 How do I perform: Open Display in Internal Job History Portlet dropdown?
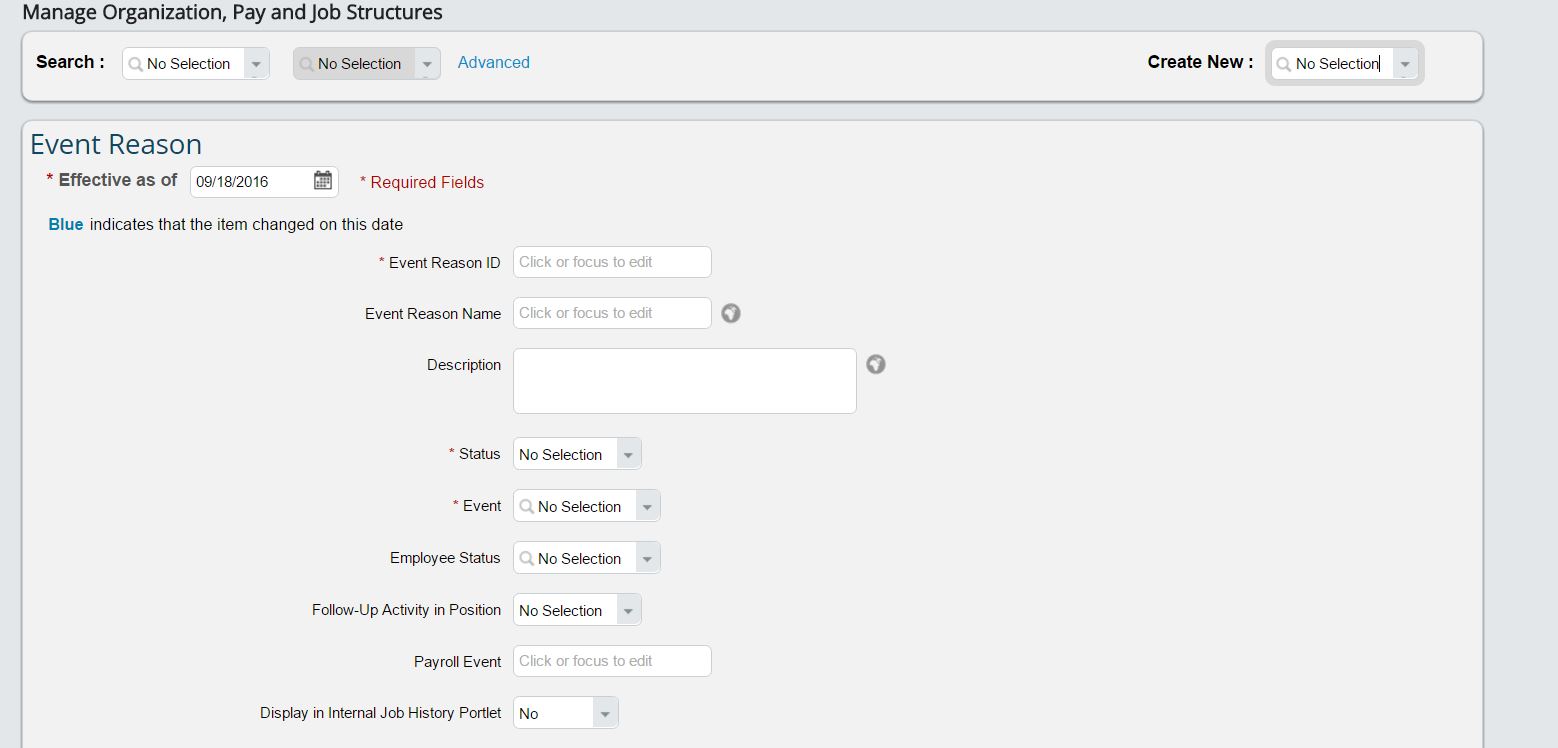pos(566,713)
